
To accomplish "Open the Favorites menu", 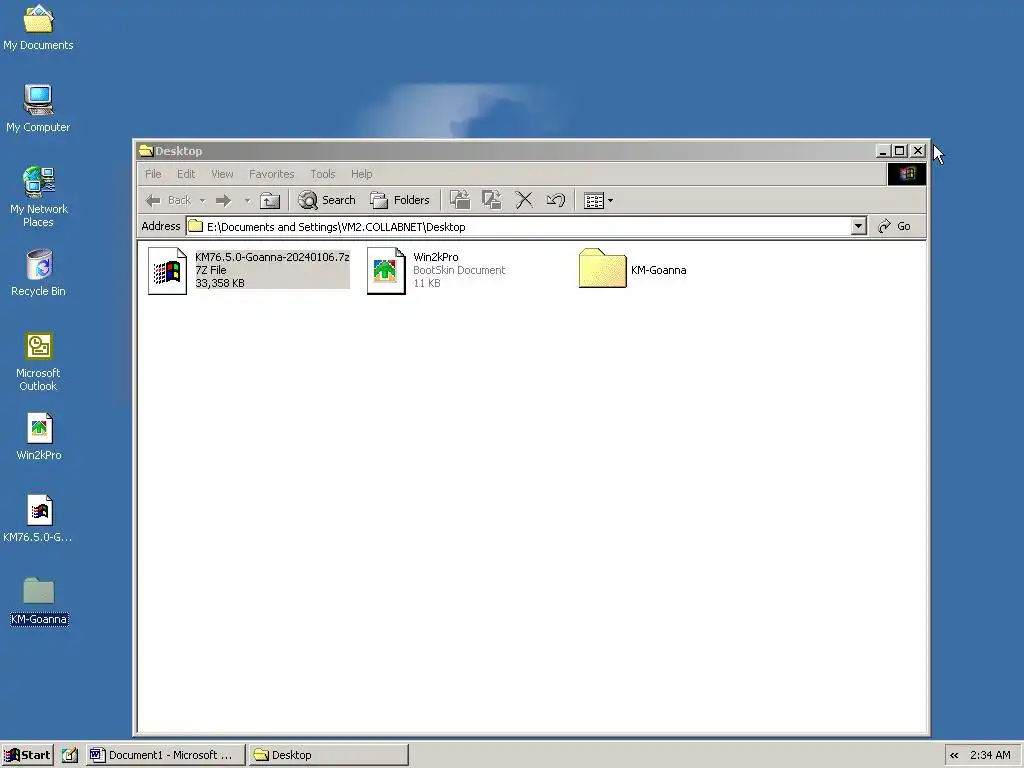I will pos(272,174).
